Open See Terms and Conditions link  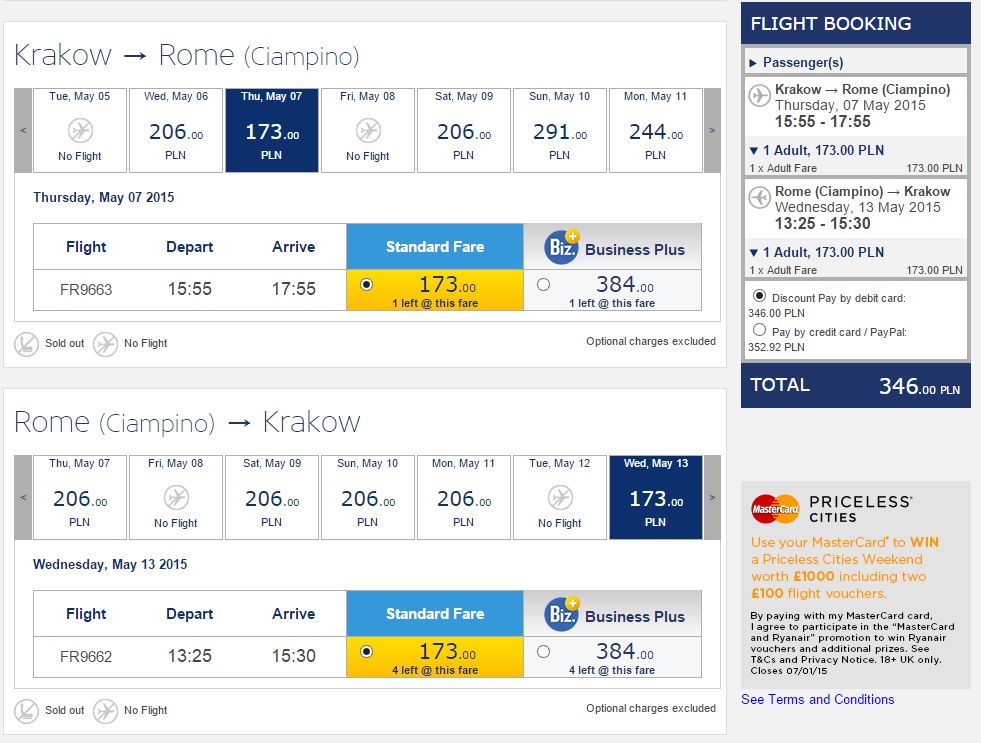tap(818, 699)
